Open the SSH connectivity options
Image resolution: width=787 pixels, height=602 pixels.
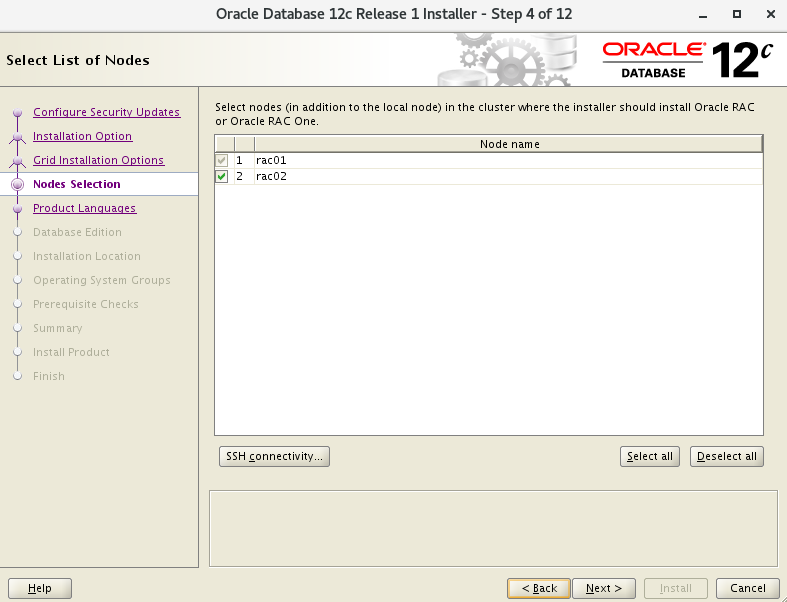(274, 456)
